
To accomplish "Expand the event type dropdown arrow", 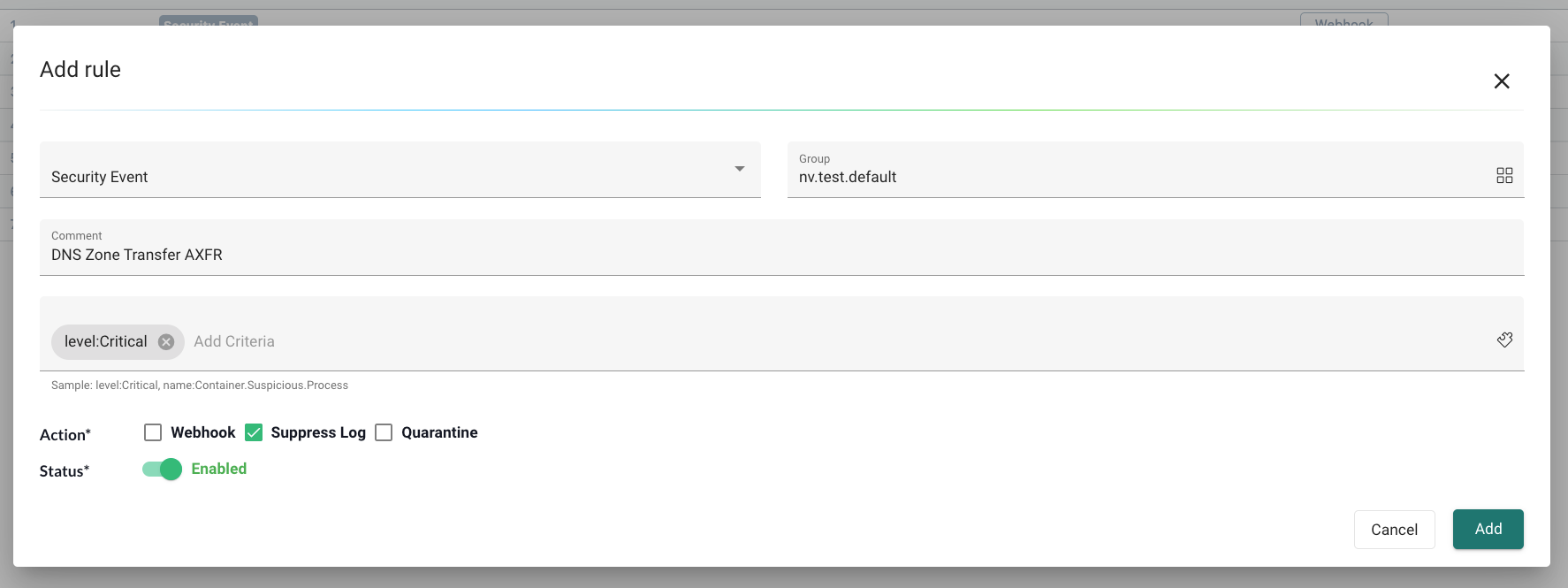I will pos(740,169).
